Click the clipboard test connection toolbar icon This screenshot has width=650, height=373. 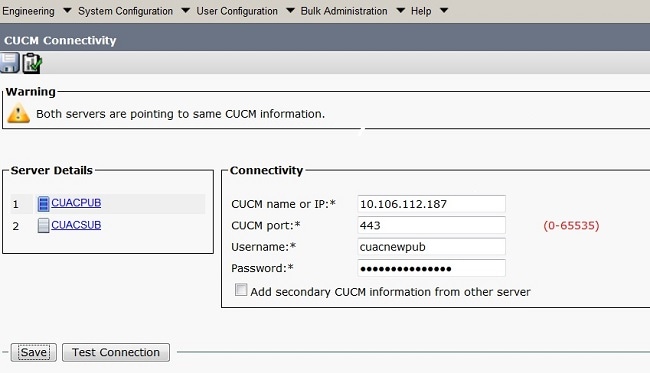tap(32, 63)
